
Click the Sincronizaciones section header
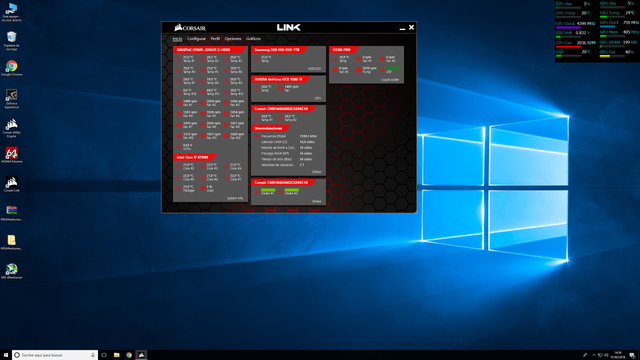point(271,128)
